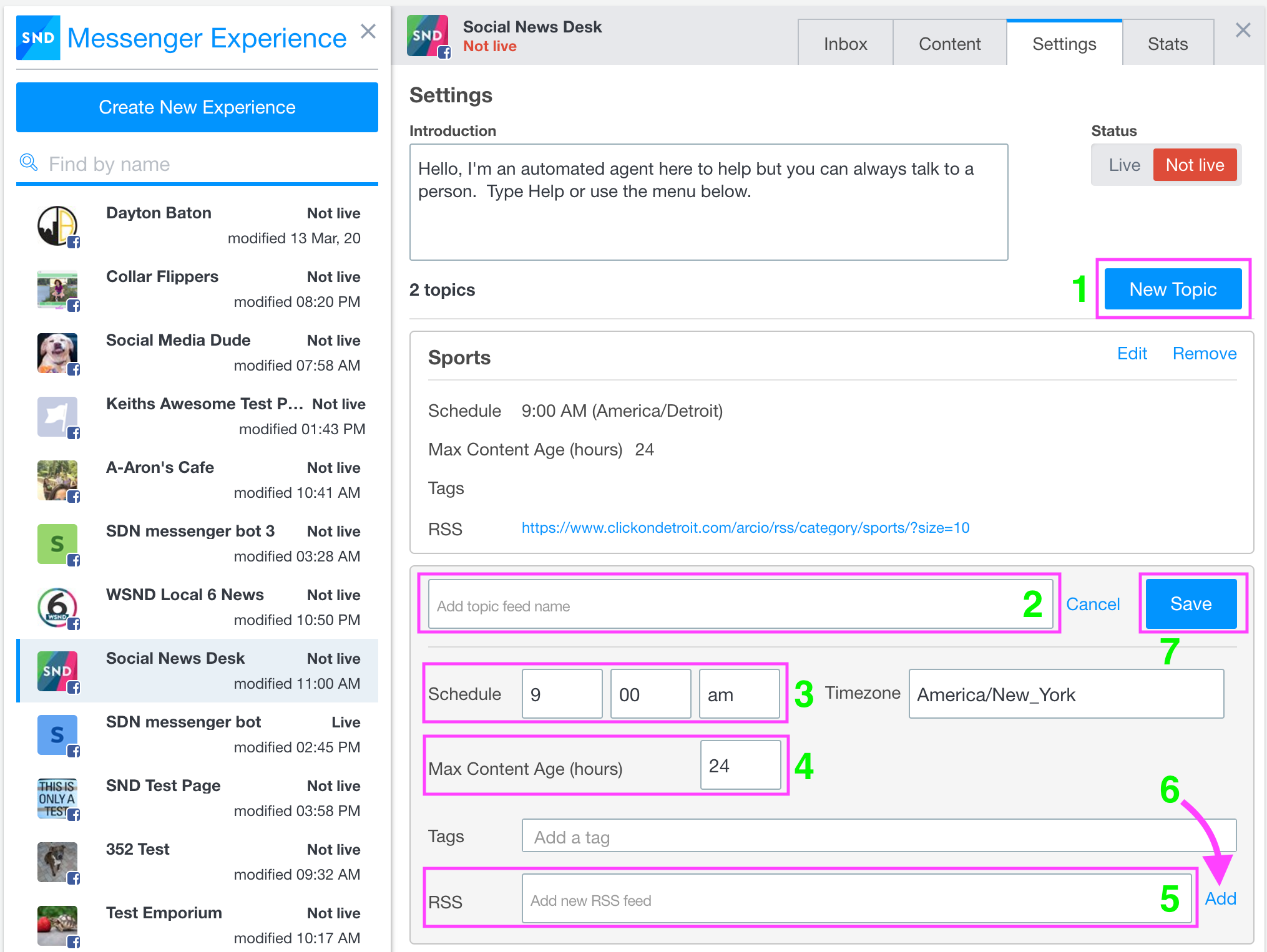Click the Dayton Baton page avatar icon
Image resolution: width=1267 pixels, height=952 pixels.
(x=57, y=226)
